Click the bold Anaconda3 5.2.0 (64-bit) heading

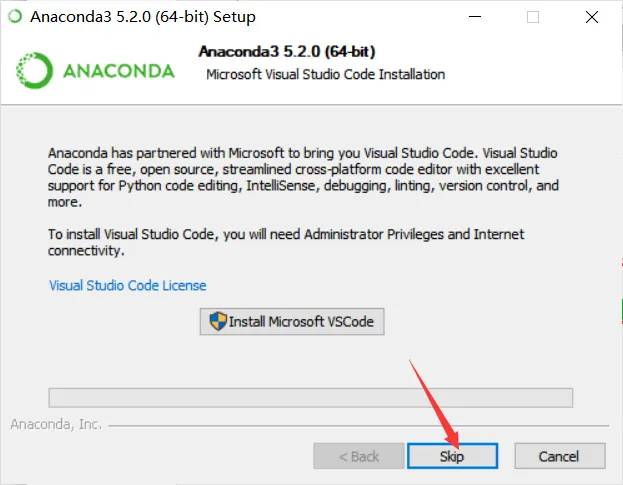pos(287,52)
